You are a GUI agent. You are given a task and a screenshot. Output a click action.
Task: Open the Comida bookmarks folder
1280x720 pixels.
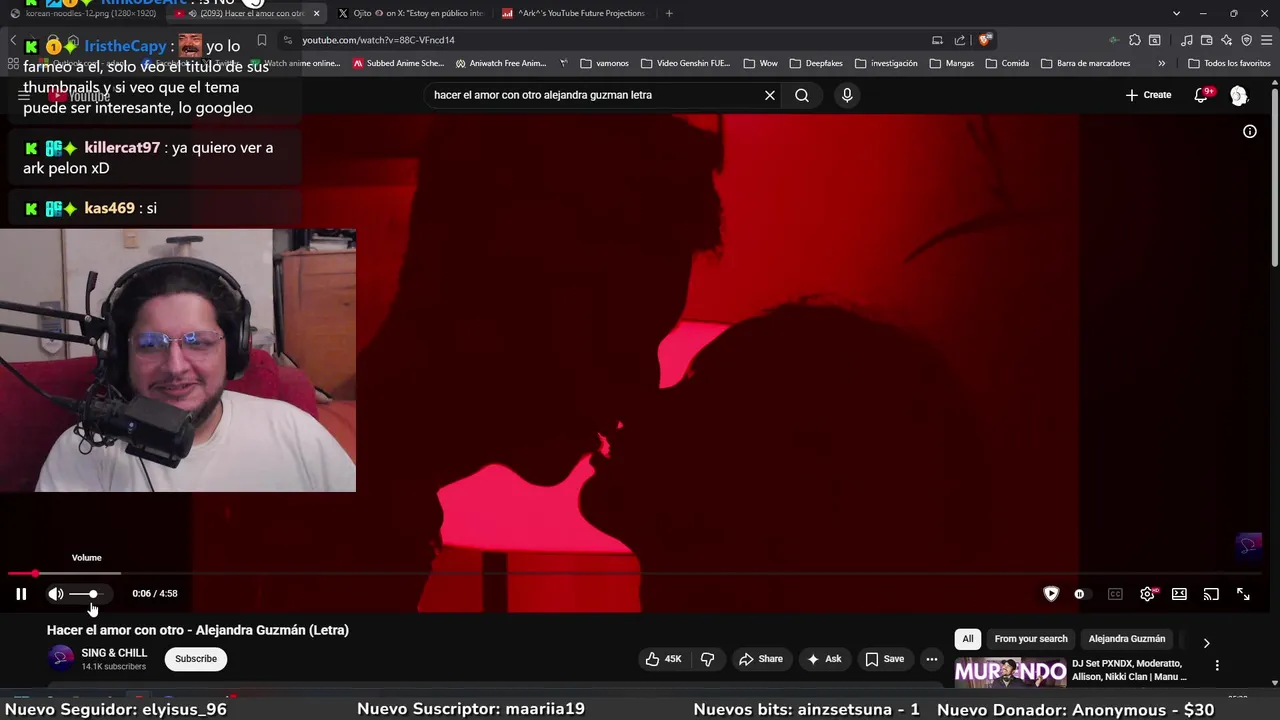click(x=1007, y=63)
